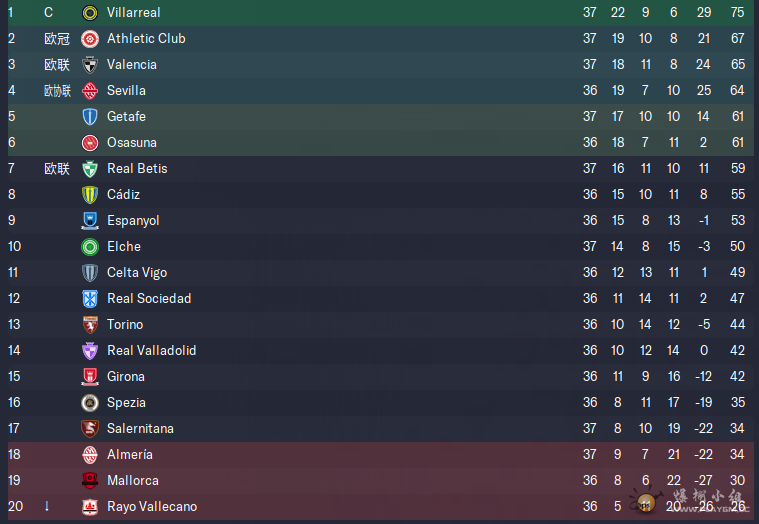Select the Valencia club badge
This screenshot has height=524, width=759.
[x=90, y=65]
